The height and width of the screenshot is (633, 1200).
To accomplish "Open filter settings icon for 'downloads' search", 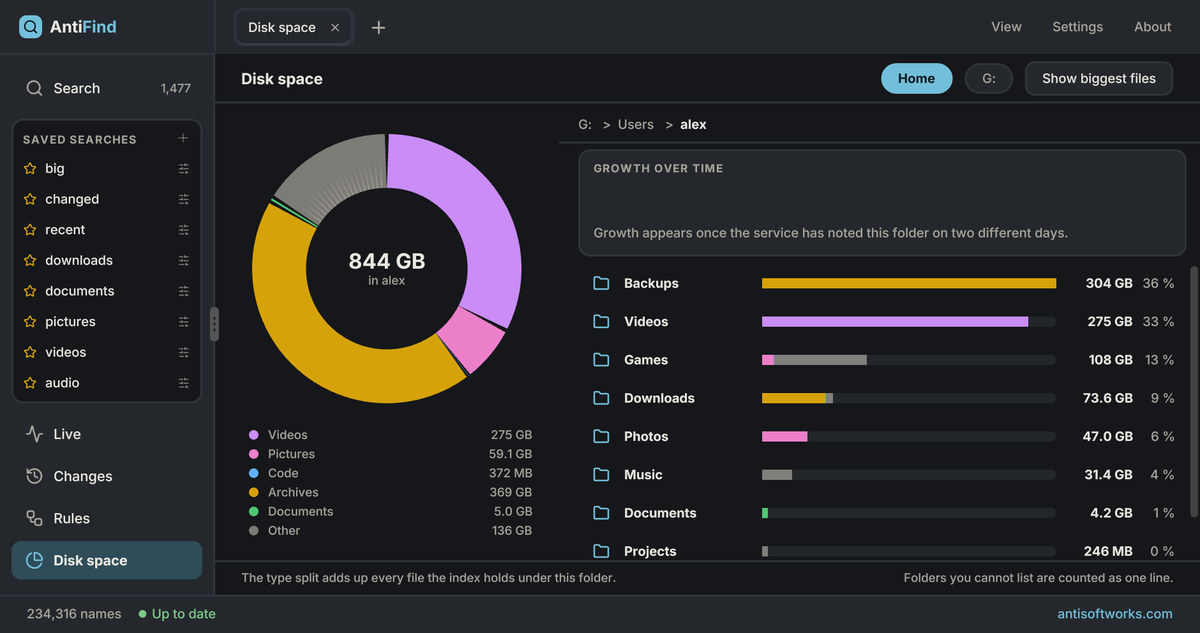I will [184, 260].
